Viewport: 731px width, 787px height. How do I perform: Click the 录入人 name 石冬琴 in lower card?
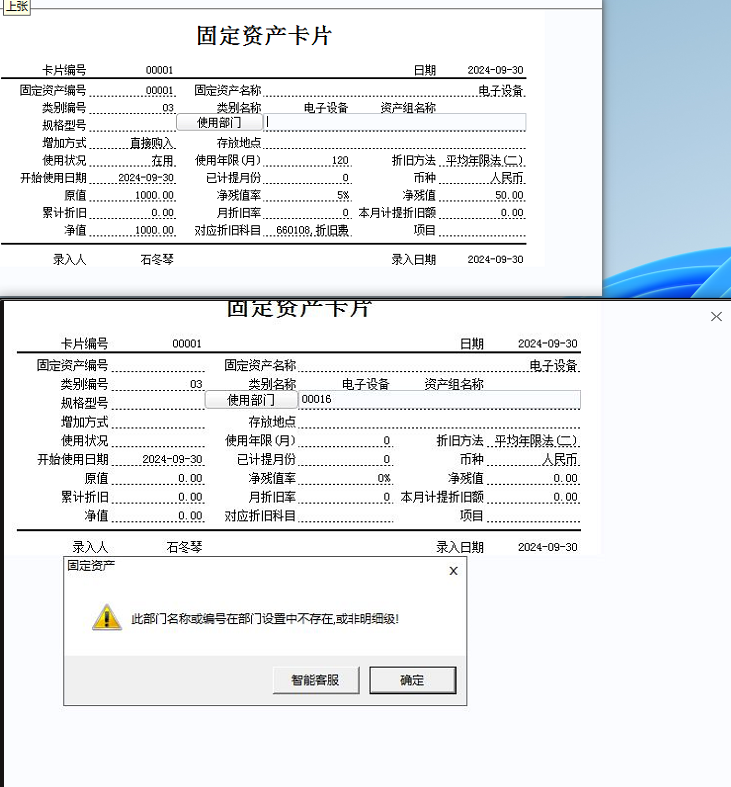pos(184,547)
